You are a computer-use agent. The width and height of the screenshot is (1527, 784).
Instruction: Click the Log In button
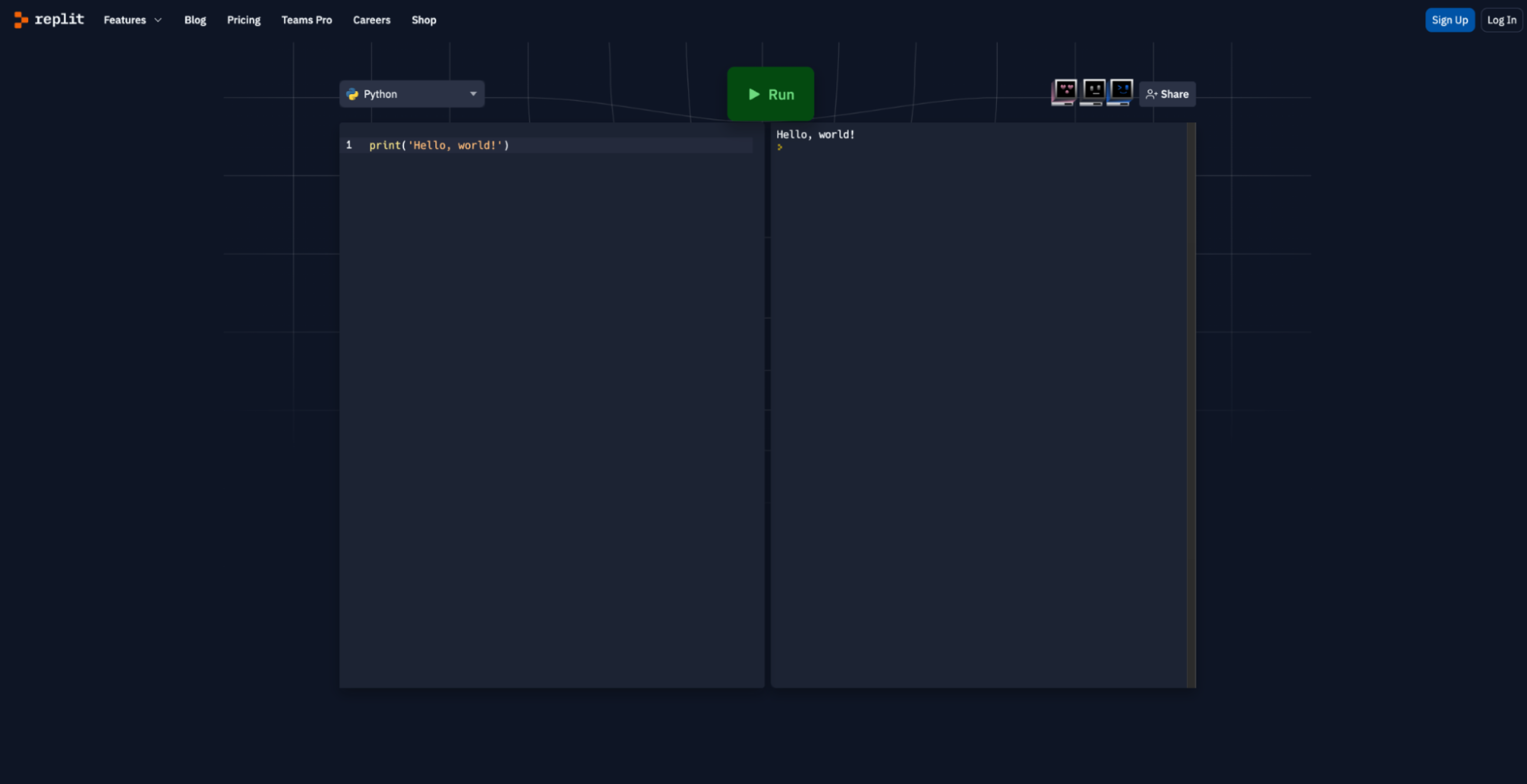(x=1501, y=20)
